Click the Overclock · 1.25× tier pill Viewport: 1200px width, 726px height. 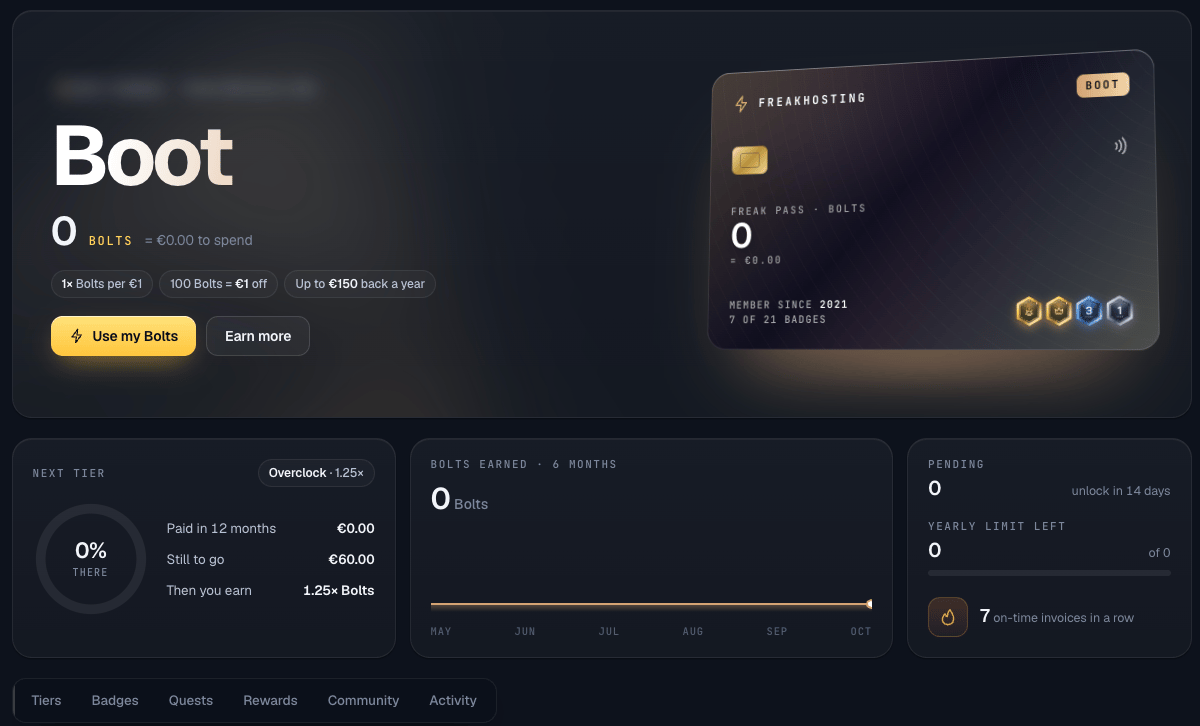click(316, 473)
